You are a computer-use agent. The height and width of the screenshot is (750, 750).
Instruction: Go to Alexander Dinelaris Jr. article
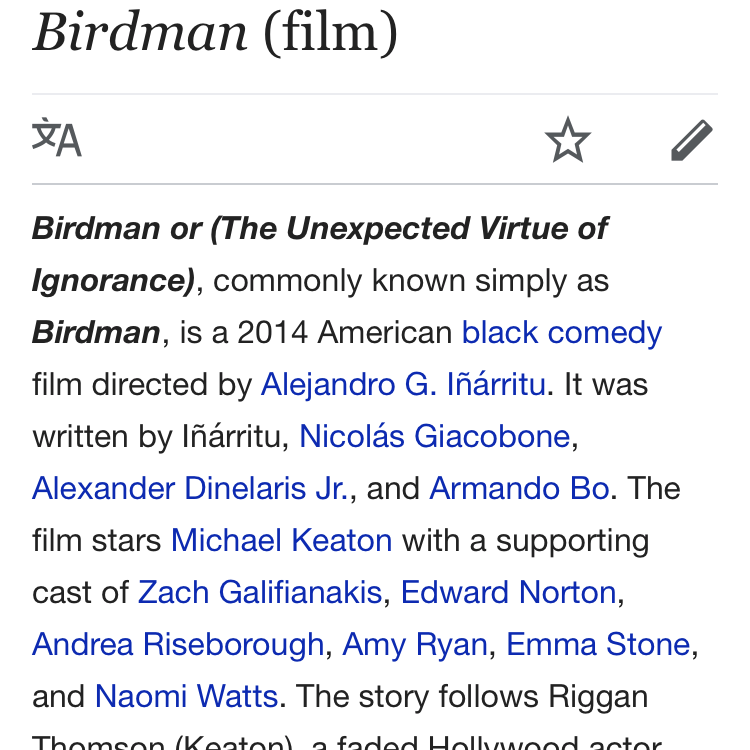pos(190,488)
